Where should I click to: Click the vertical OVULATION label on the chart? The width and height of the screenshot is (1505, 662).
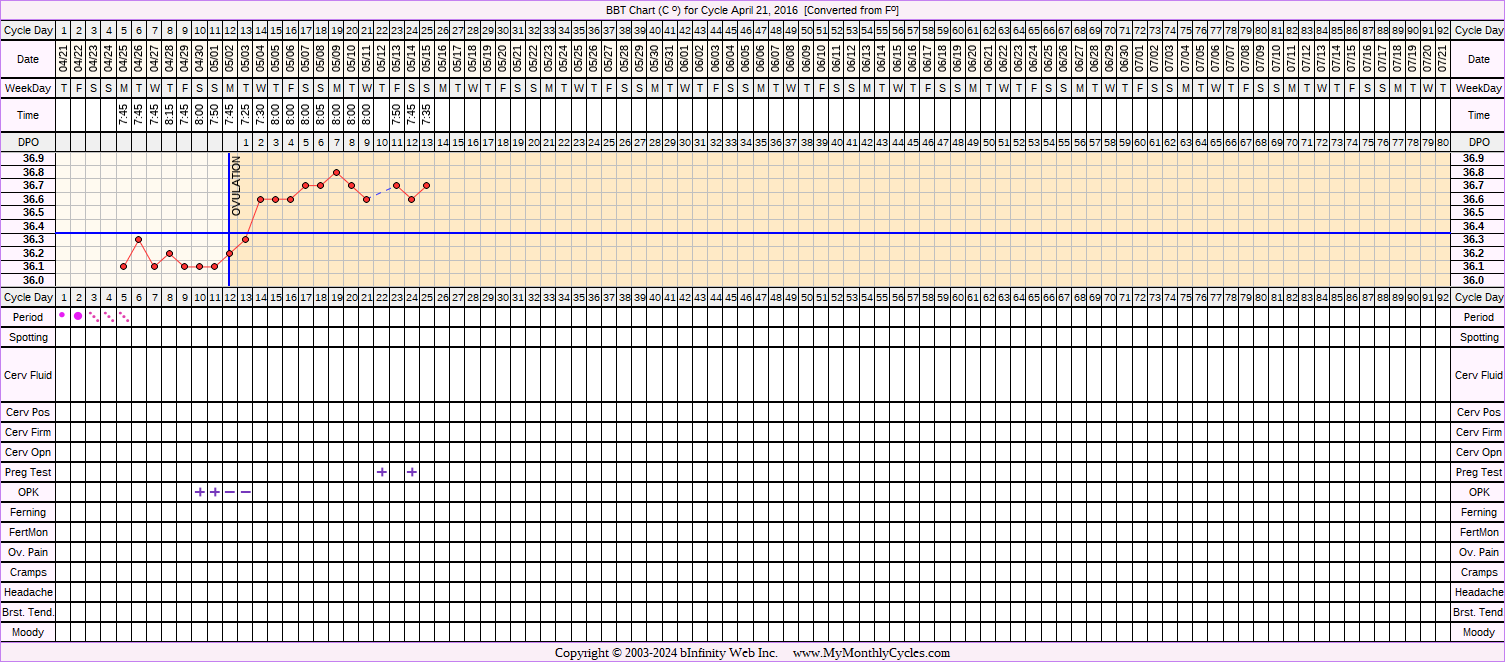[237, 186]
